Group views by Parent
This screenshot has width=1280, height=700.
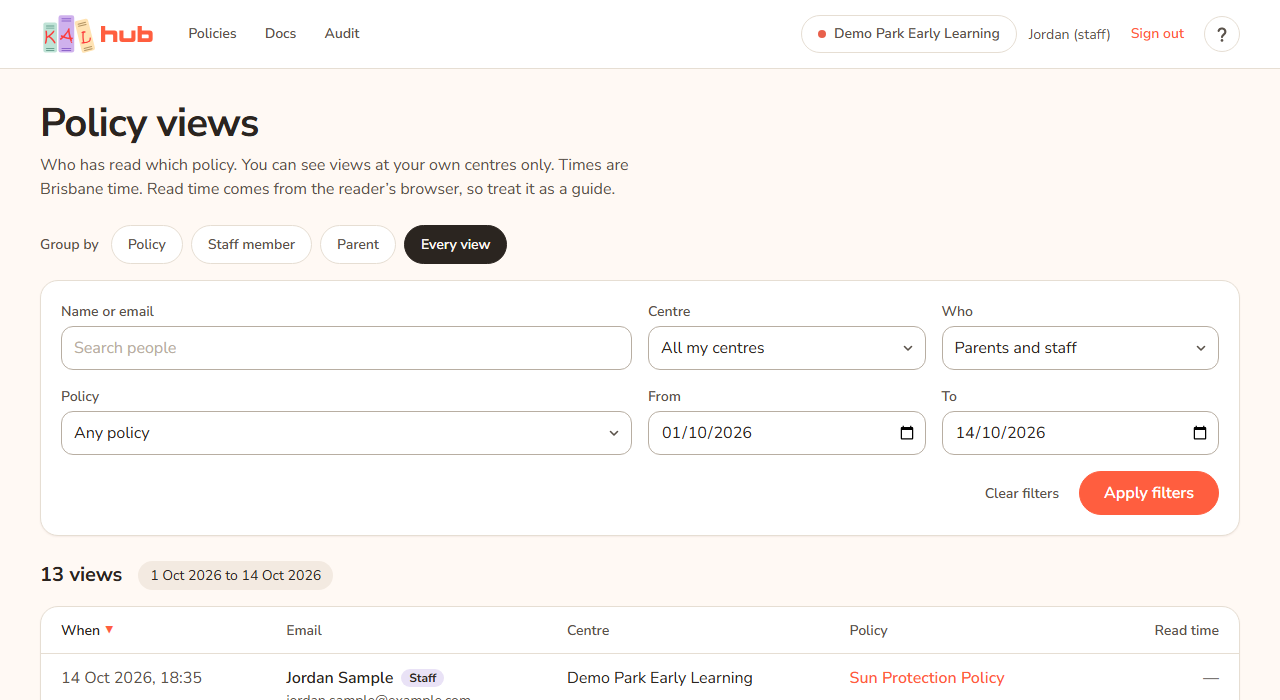click(x=358, y=244)
